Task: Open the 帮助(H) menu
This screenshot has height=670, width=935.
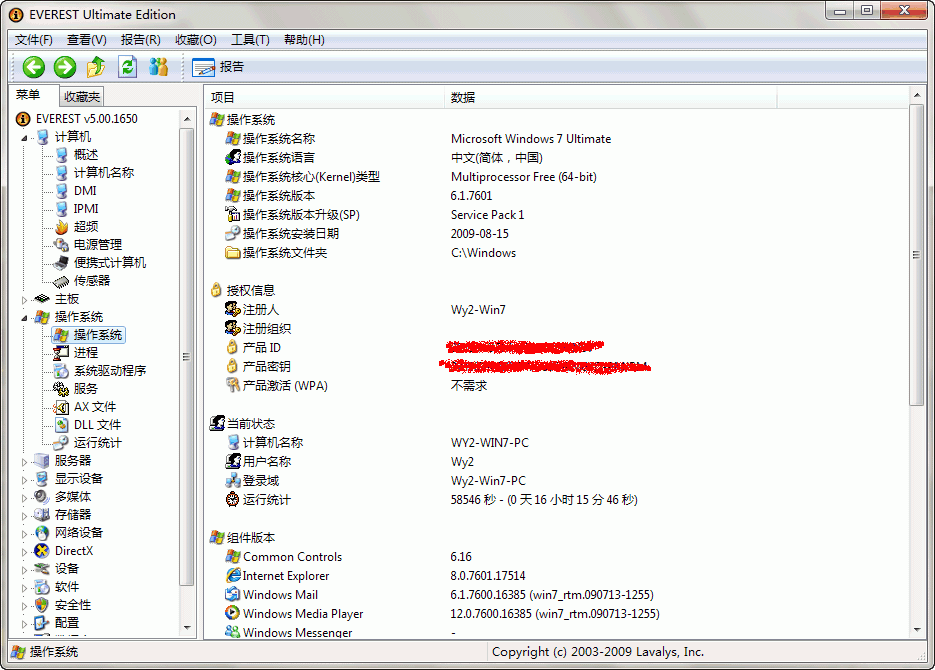Action: [304, 40]
